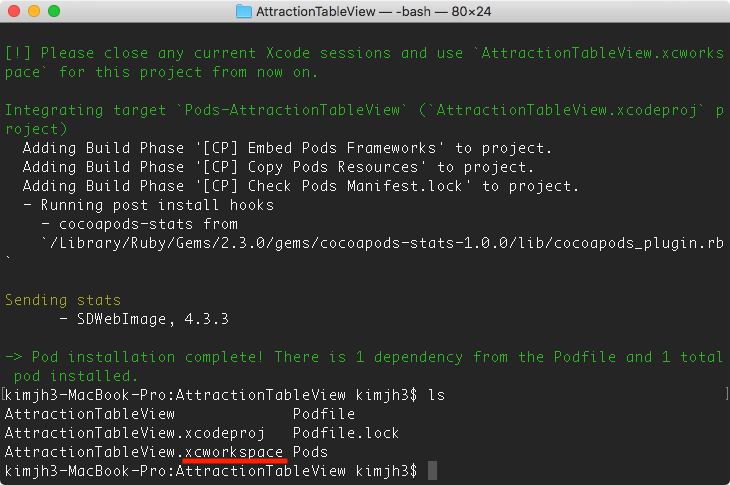Click the Podfile entry in the ls output
The width and height of the screenshot is (730, 485).
coord(324,414)
